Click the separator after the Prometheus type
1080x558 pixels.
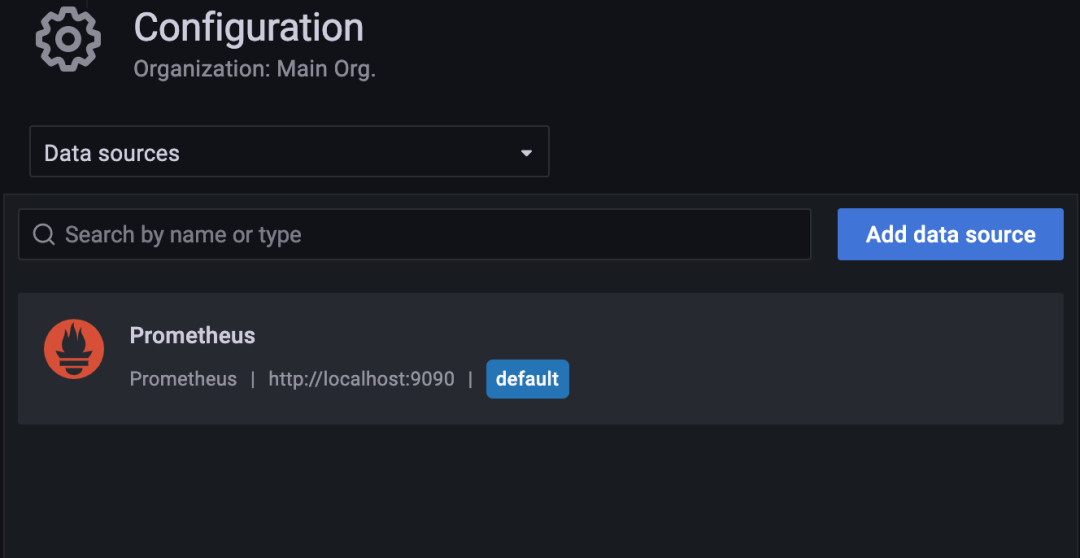tap(253, 379)
